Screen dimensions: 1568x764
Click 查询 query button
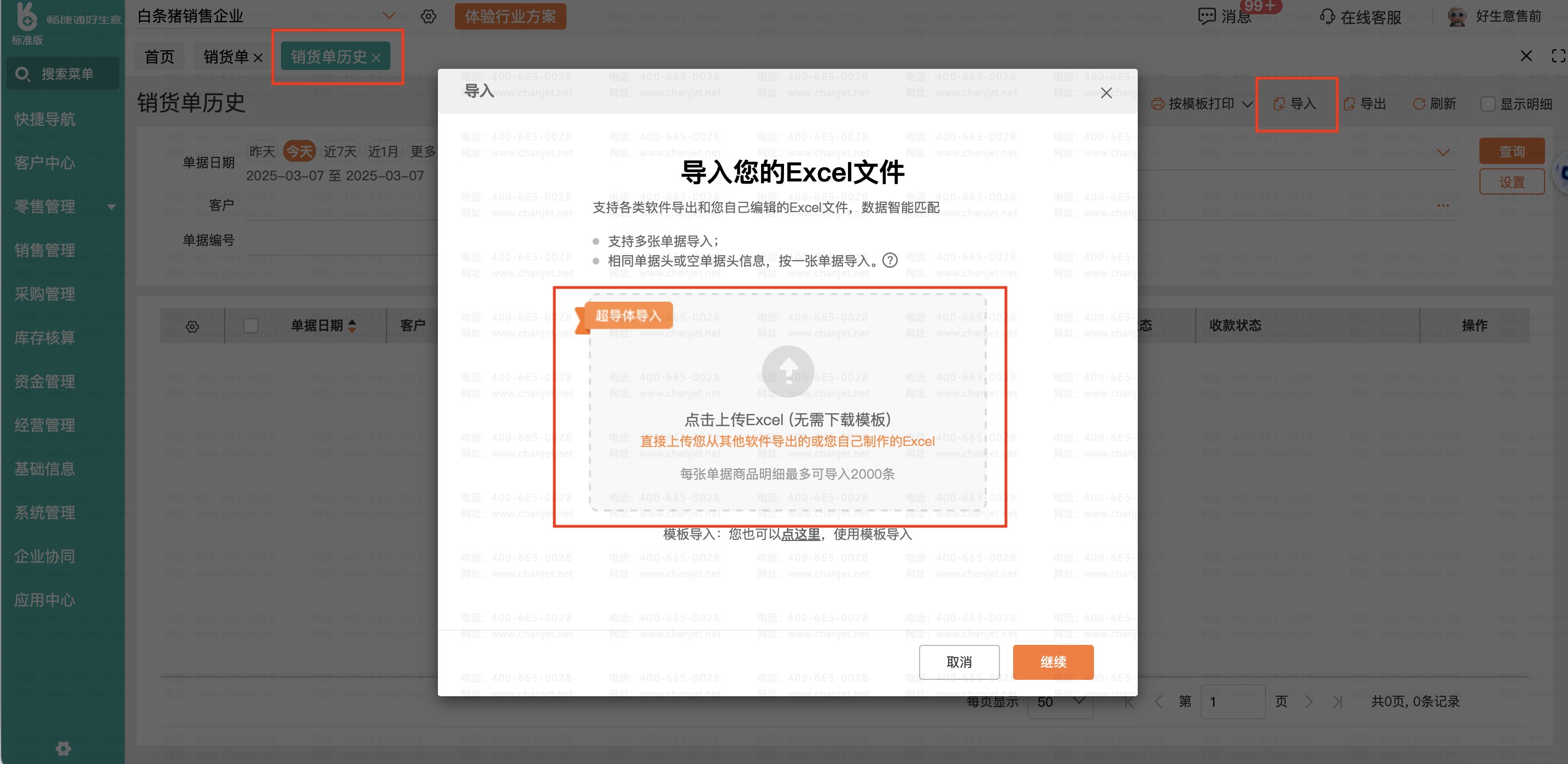[1512, 151]
